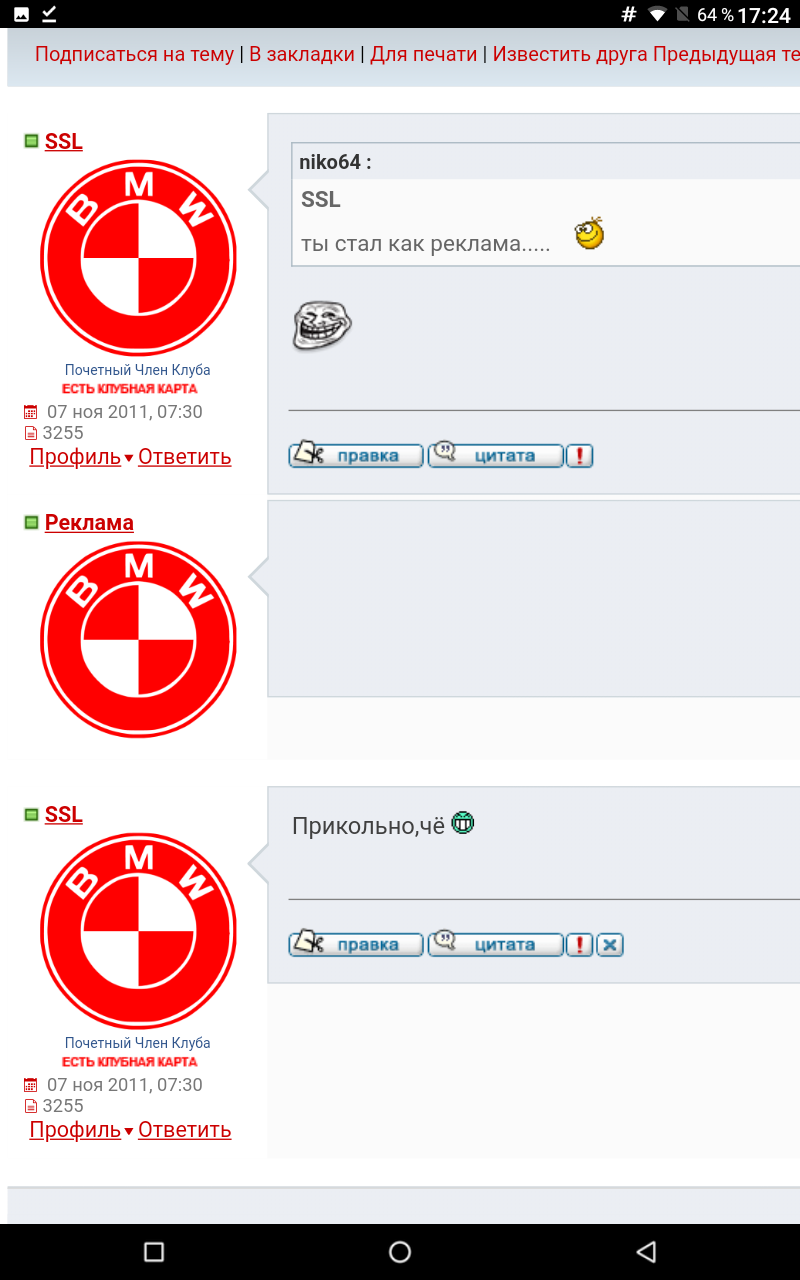Expand the first Профиль dropdown arrow
Viewport: 800px width, 1280px height.
click(129, 459)
